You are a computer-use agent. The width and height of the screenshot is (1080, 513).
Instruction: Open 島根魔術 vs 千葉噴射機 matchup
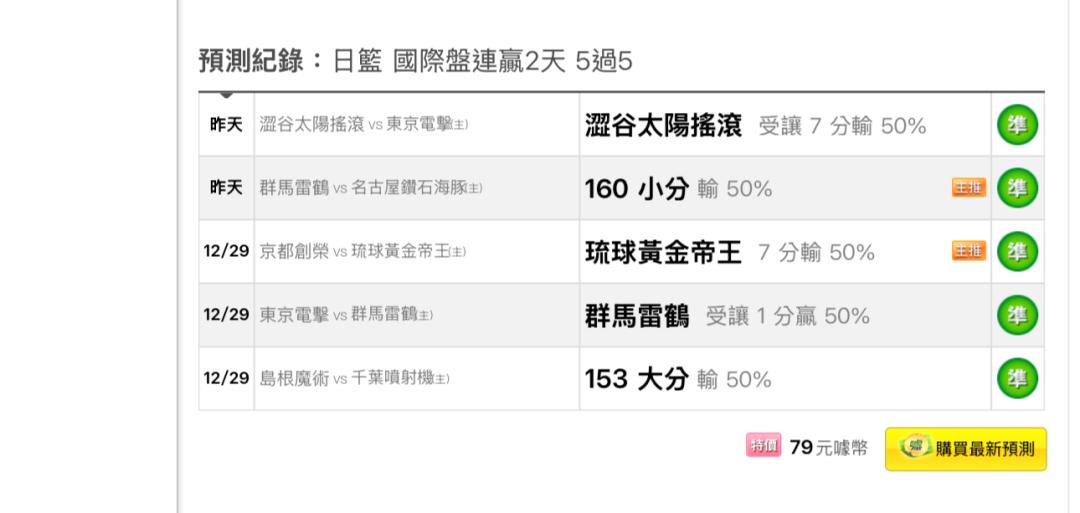(355, 379)
